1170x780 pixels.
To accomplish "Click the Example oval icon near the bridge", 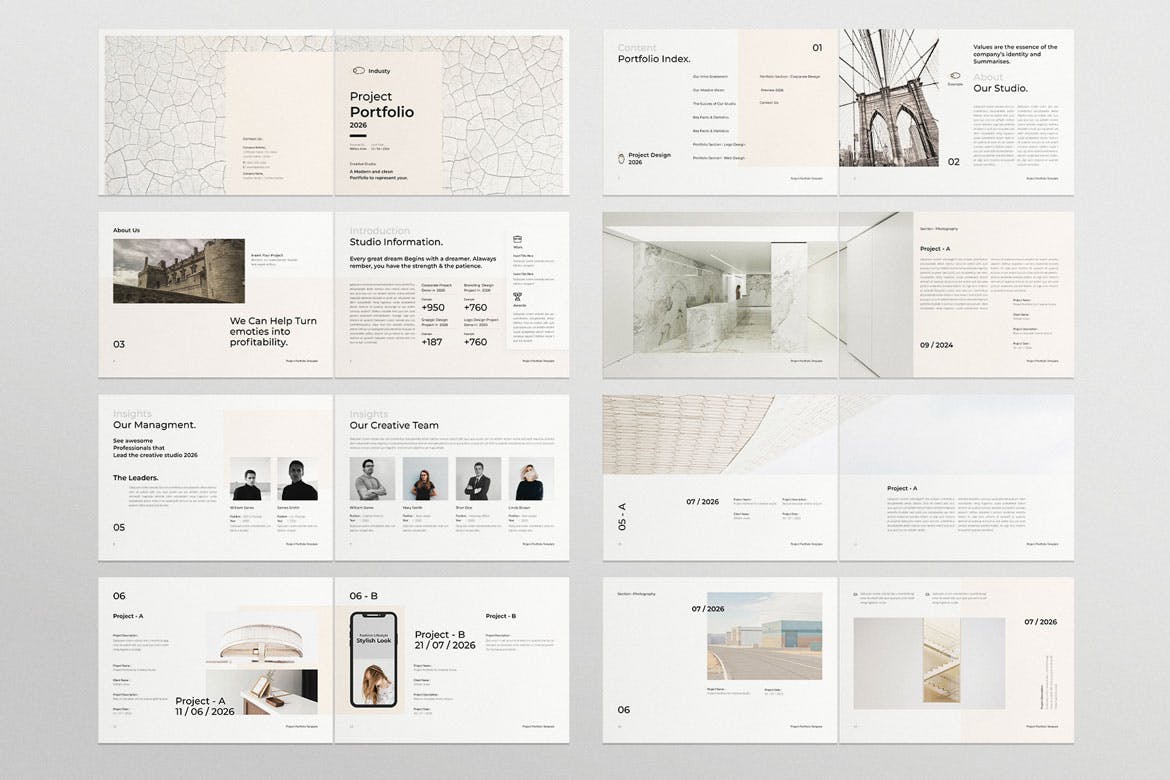I will (954, 74).
